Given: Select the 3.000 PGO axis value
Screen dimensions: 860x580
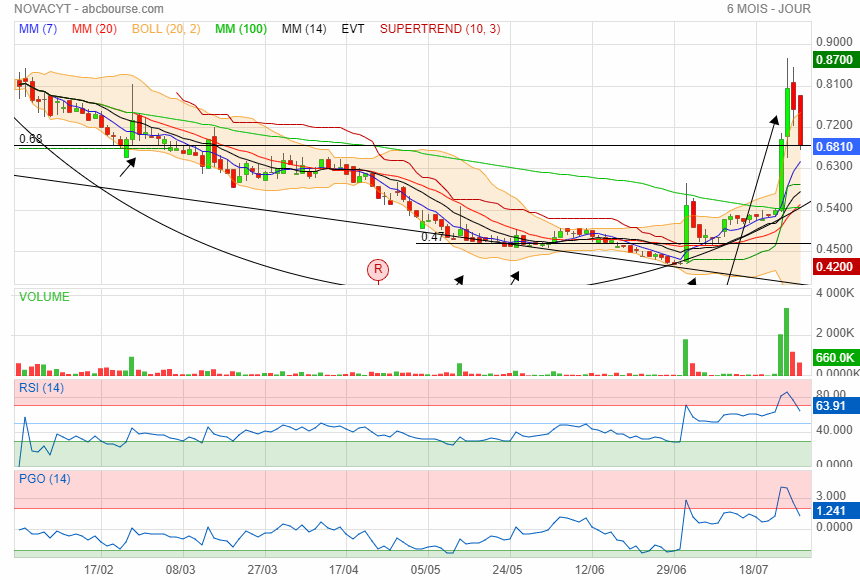Looking at the screenshot, I should pos(830,496).
